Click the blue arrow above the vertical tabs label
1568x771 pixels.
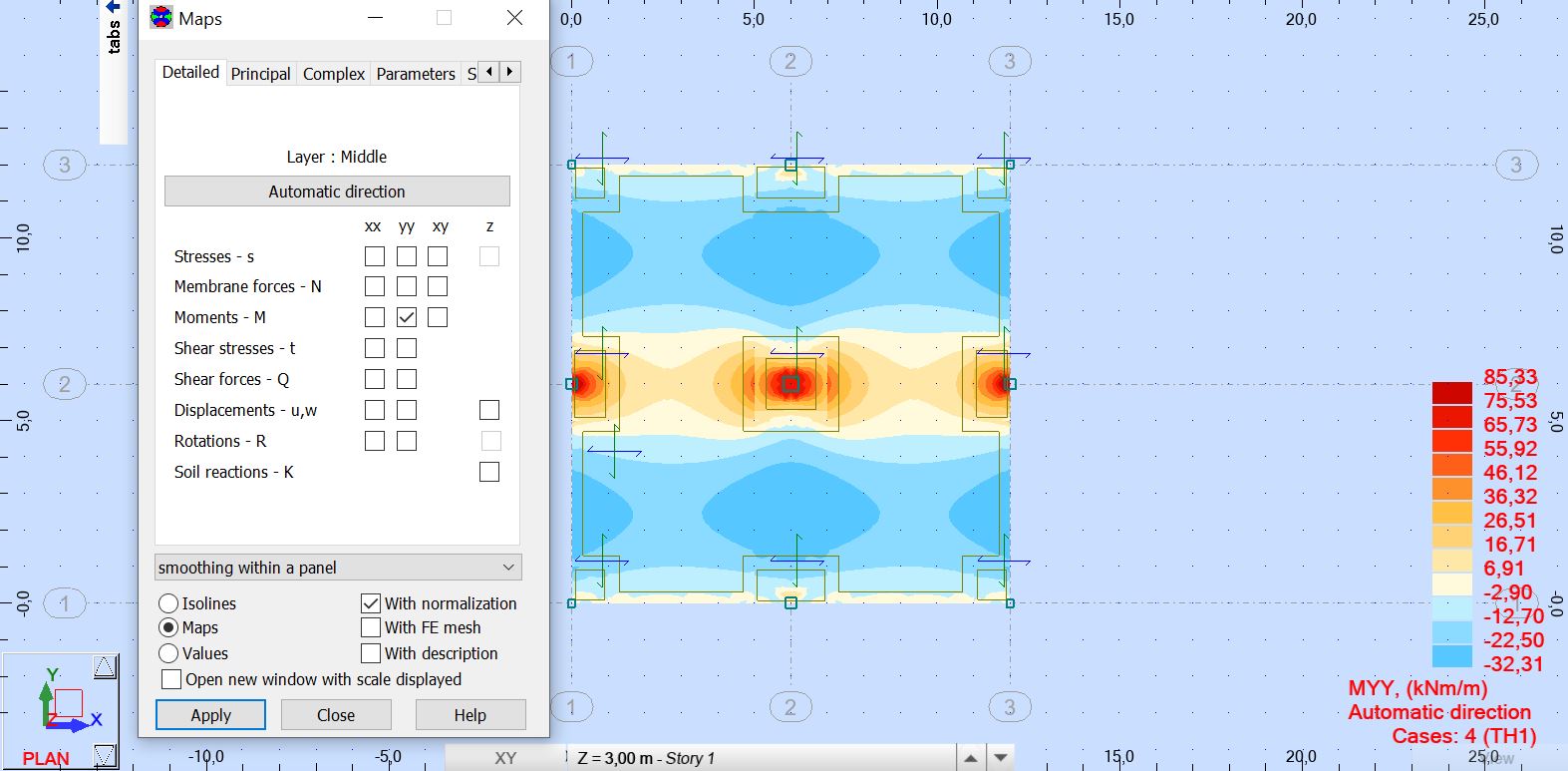pos(113,6)
